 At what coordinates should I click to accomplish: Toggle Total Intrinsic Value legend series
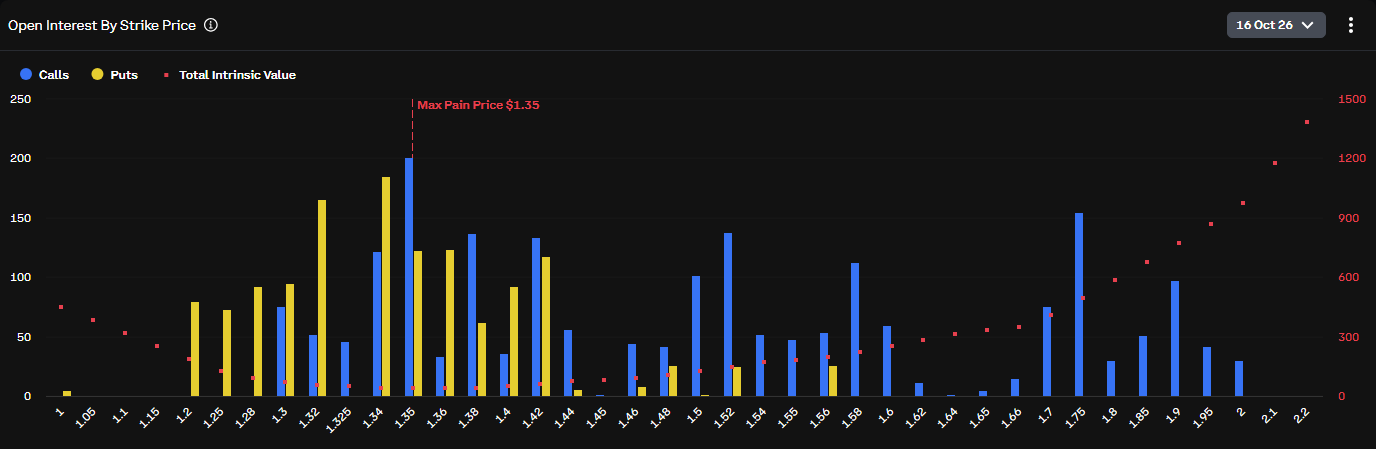pyautogui.click(x=230, y=74)
